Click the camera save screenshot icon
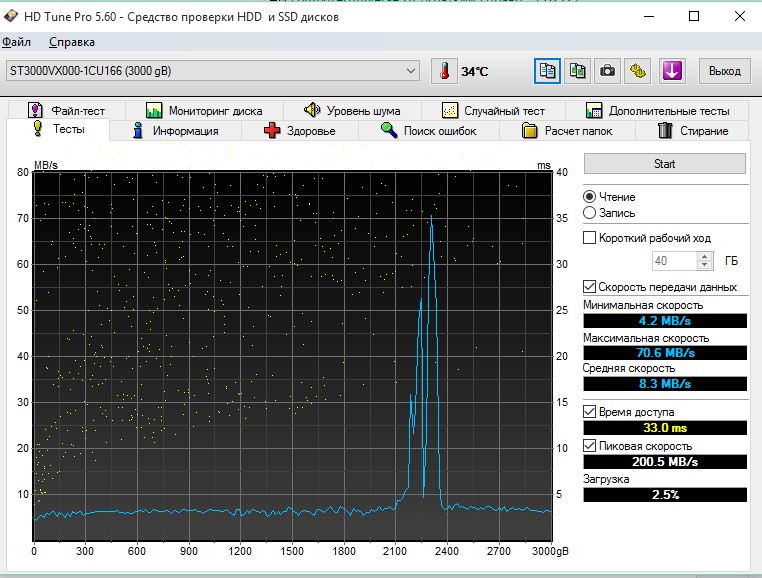762x578 pixels. (607, 71)
